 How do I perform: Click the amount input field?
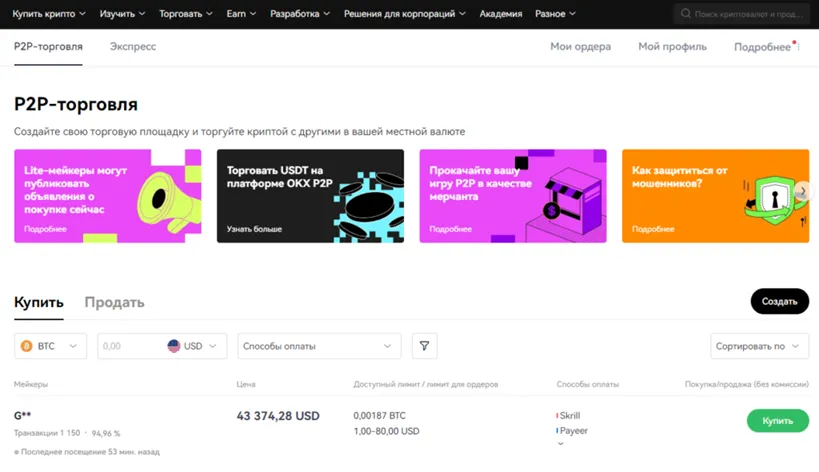[130, 346]
